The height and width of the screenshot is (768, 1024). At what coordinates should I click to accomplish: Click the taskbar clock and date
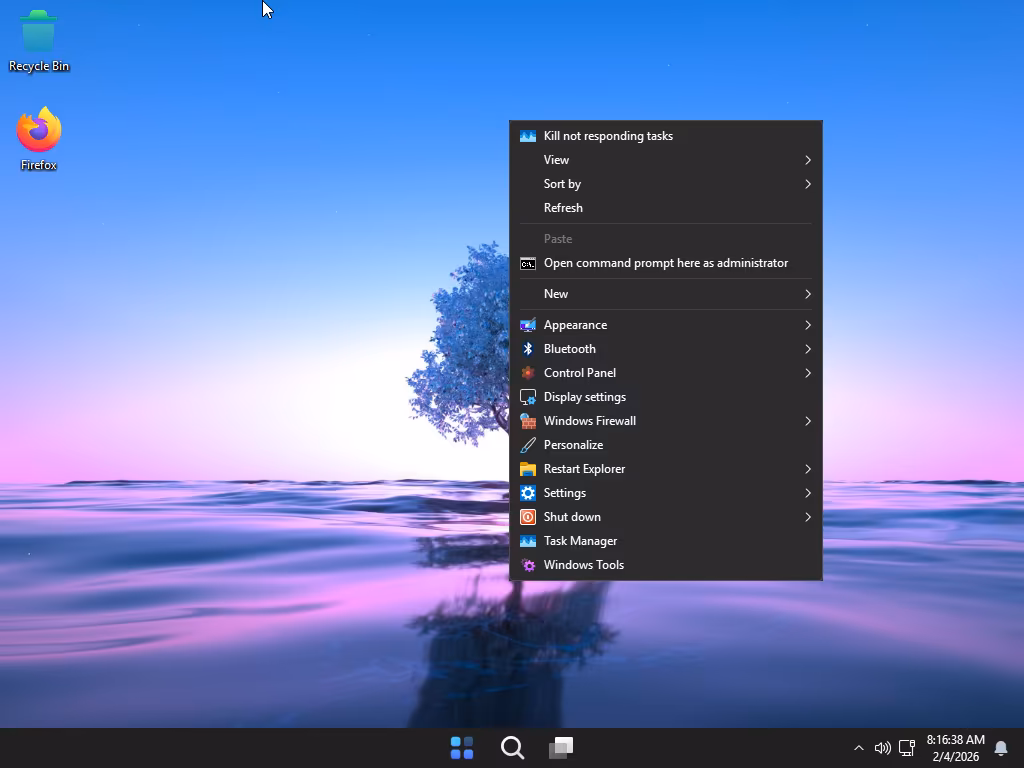point(955,748)
